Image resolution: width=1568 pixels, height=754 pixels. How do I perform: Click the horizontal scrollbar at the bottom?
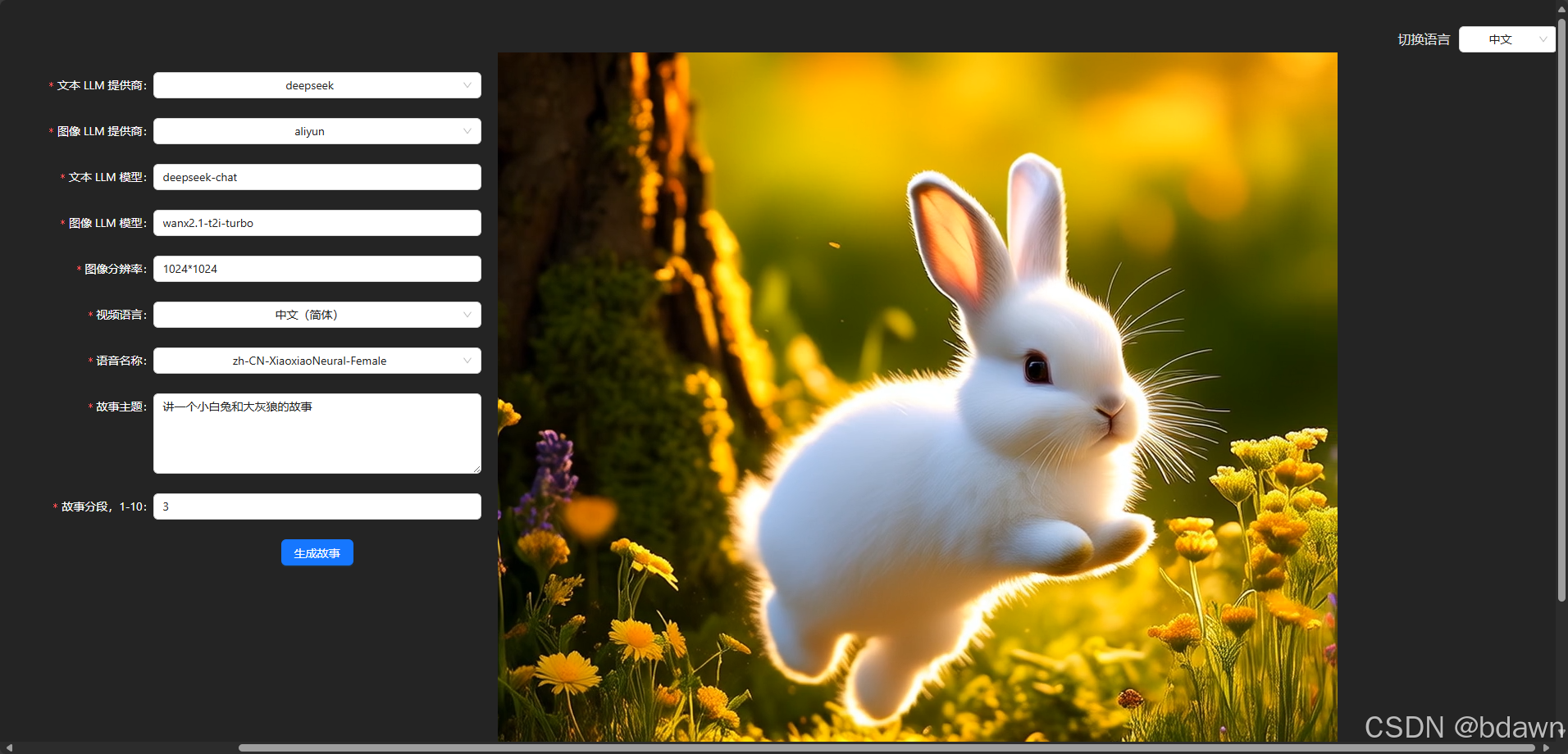tap(886, 747)
